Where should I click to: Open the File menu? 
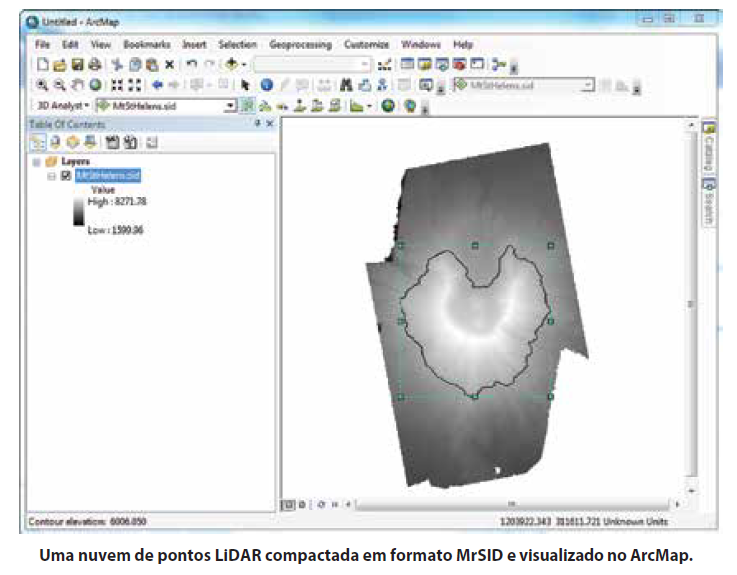click(42, 45)
